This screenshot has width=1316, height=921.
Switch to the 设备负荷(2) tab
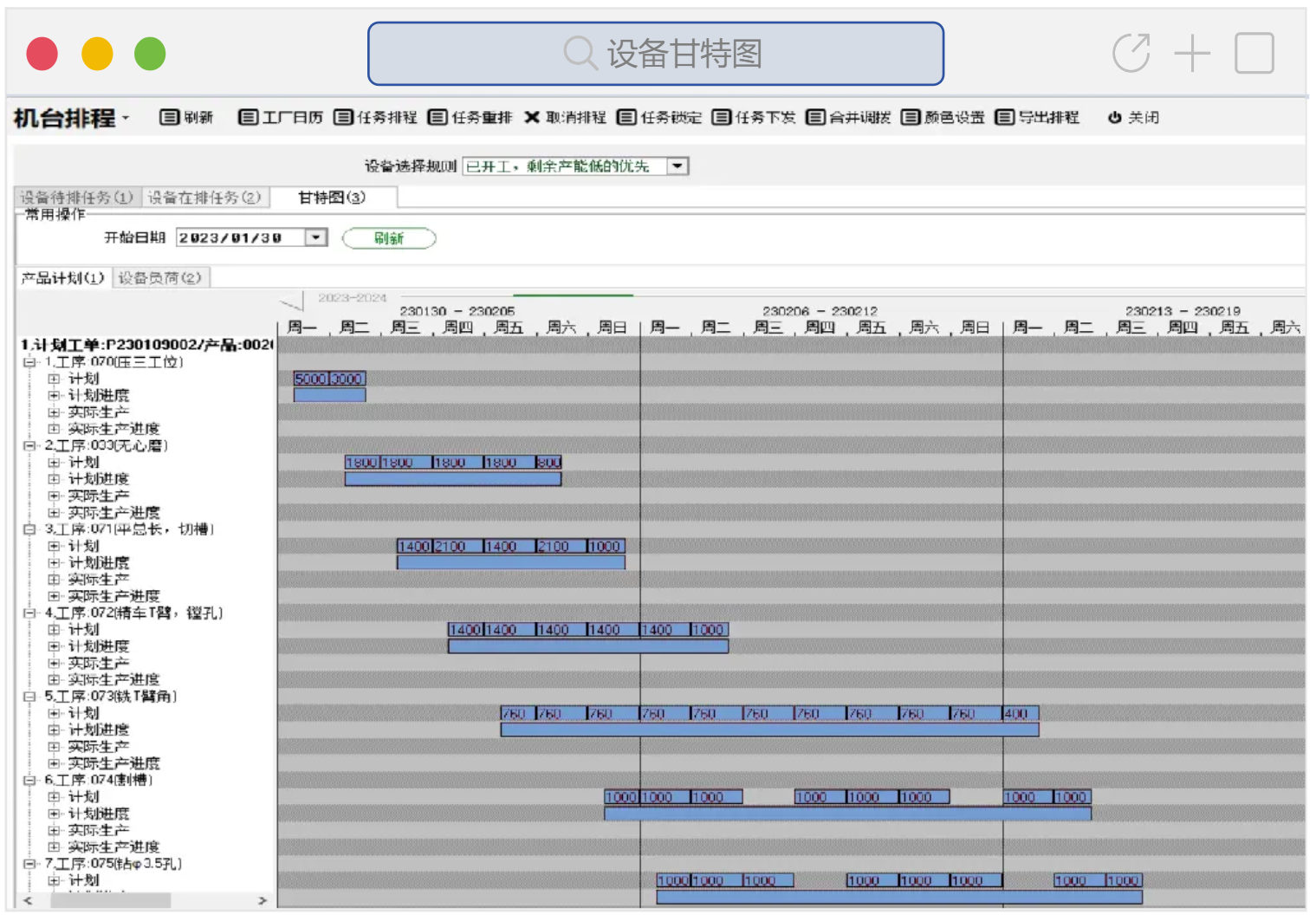point(160,278)
